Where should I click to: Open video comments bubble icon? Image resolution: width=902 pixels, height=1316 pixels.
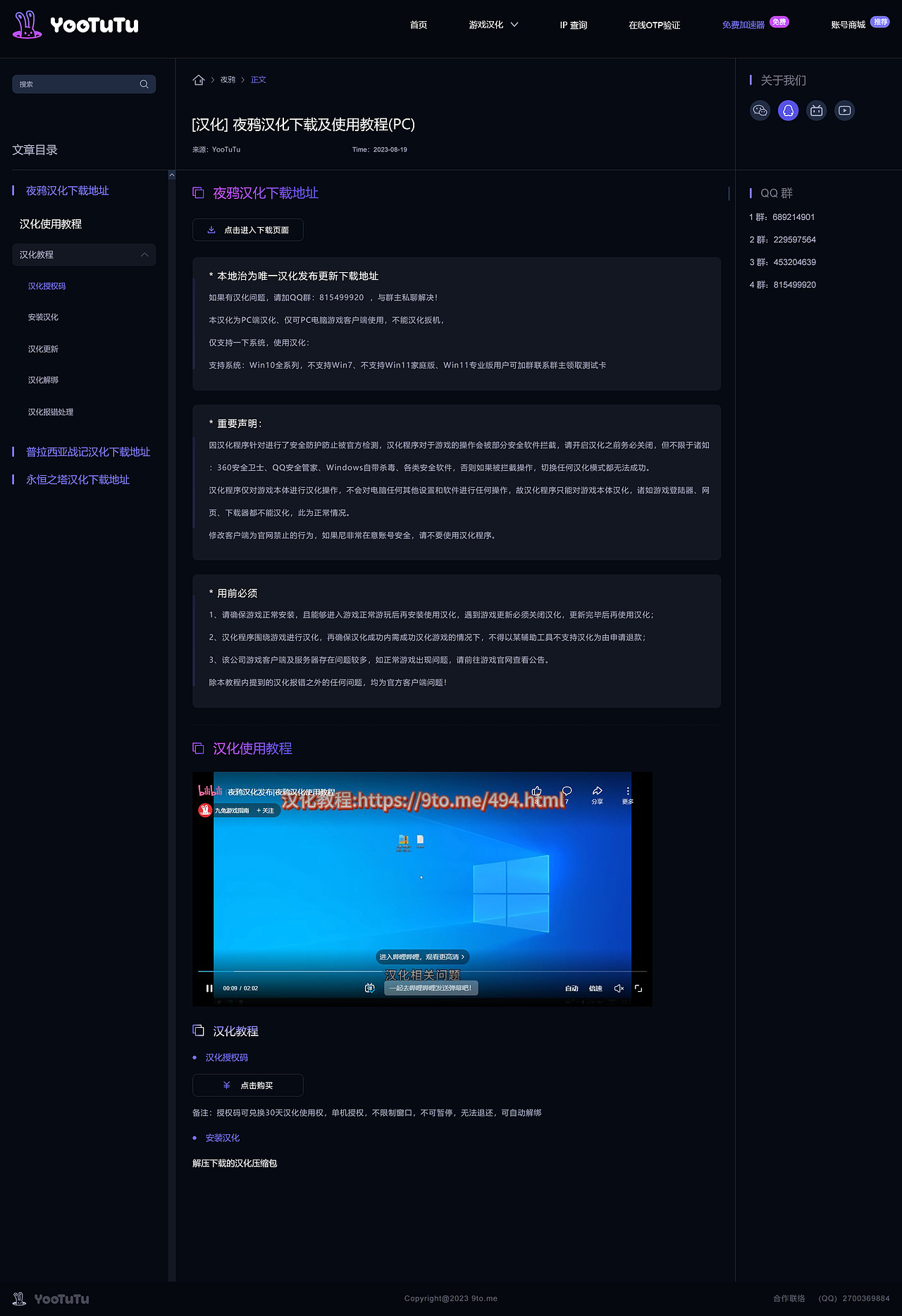tap(567, 791)
